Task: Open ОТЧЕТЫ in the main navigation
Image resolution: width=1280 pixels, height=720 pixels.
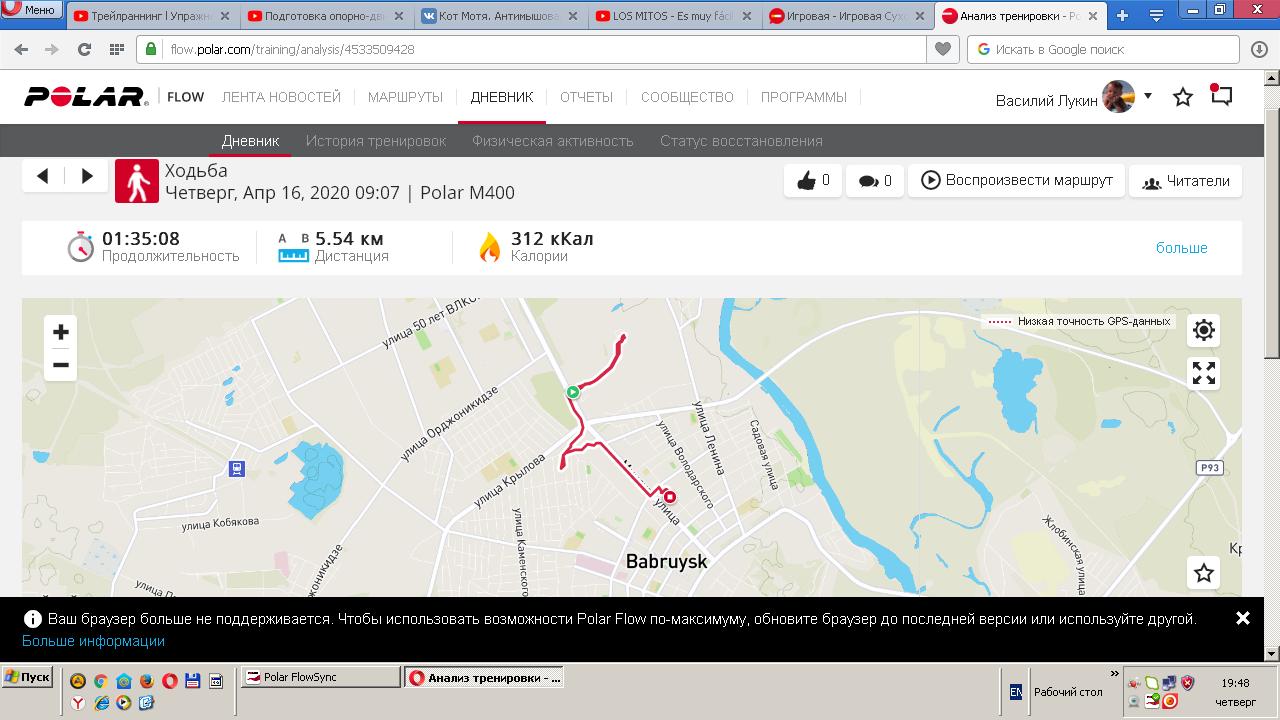Action: pos(586,97)
